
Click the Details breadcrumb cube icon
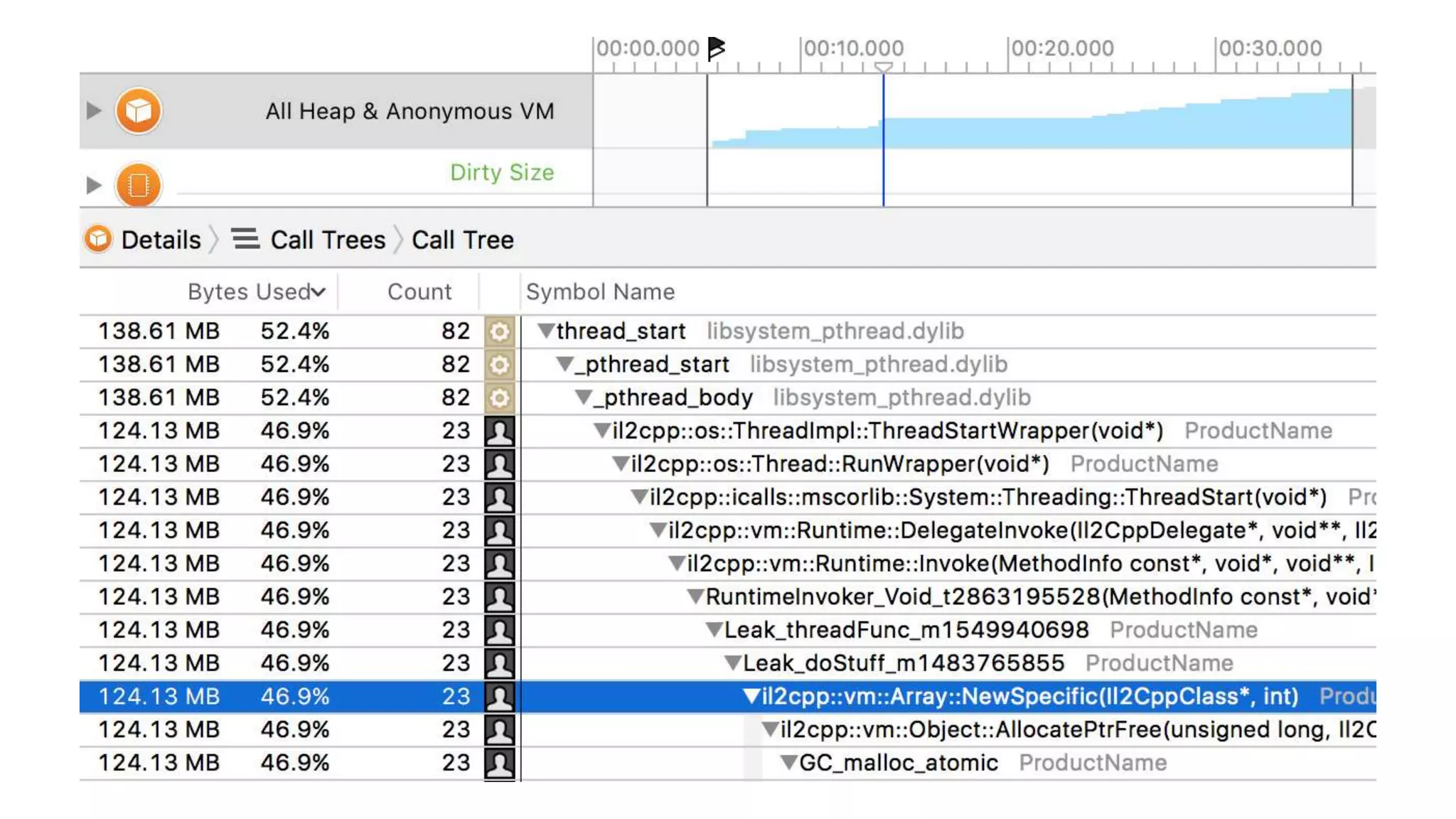click(98, 240)
